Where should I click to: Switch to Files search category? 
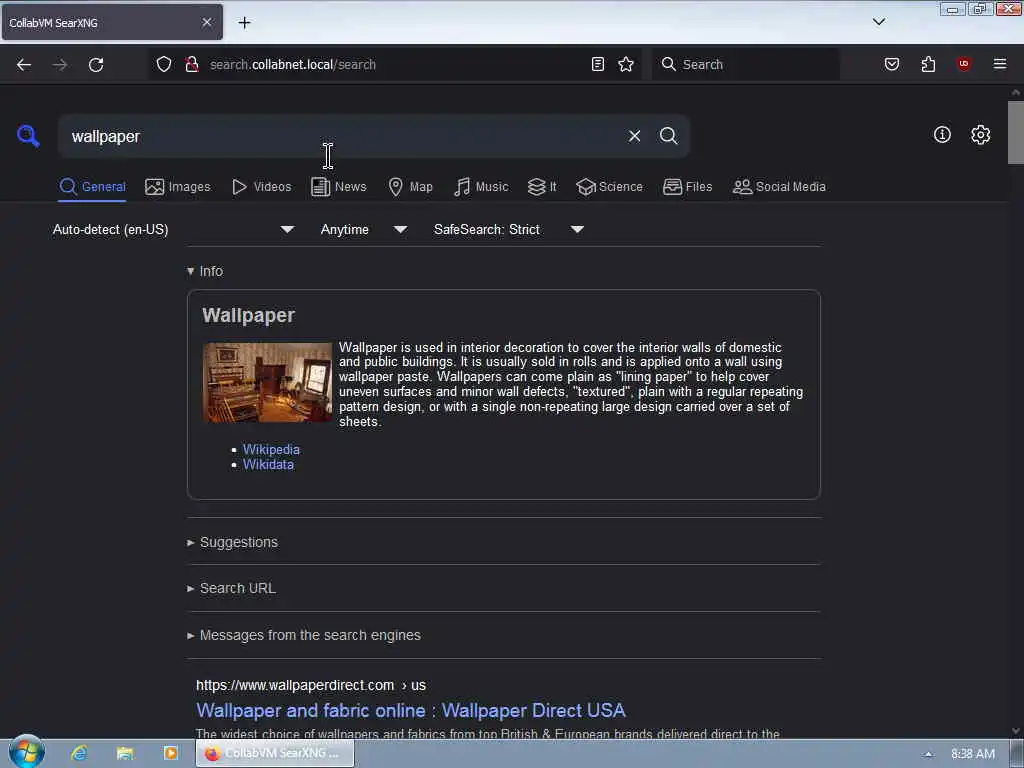pos(688,187)
